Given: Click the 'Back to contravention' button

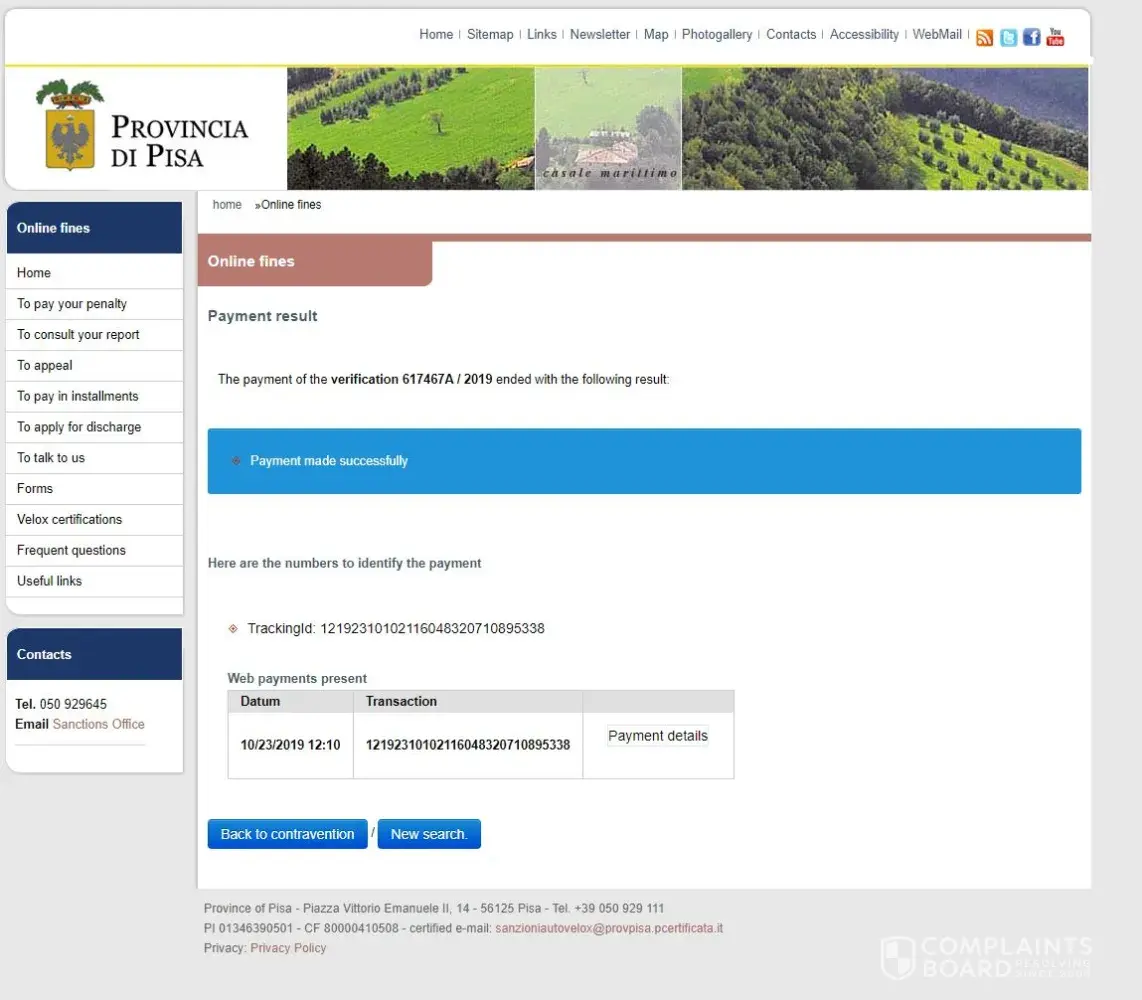Looking at the screenshot, I should pos(287,834).
